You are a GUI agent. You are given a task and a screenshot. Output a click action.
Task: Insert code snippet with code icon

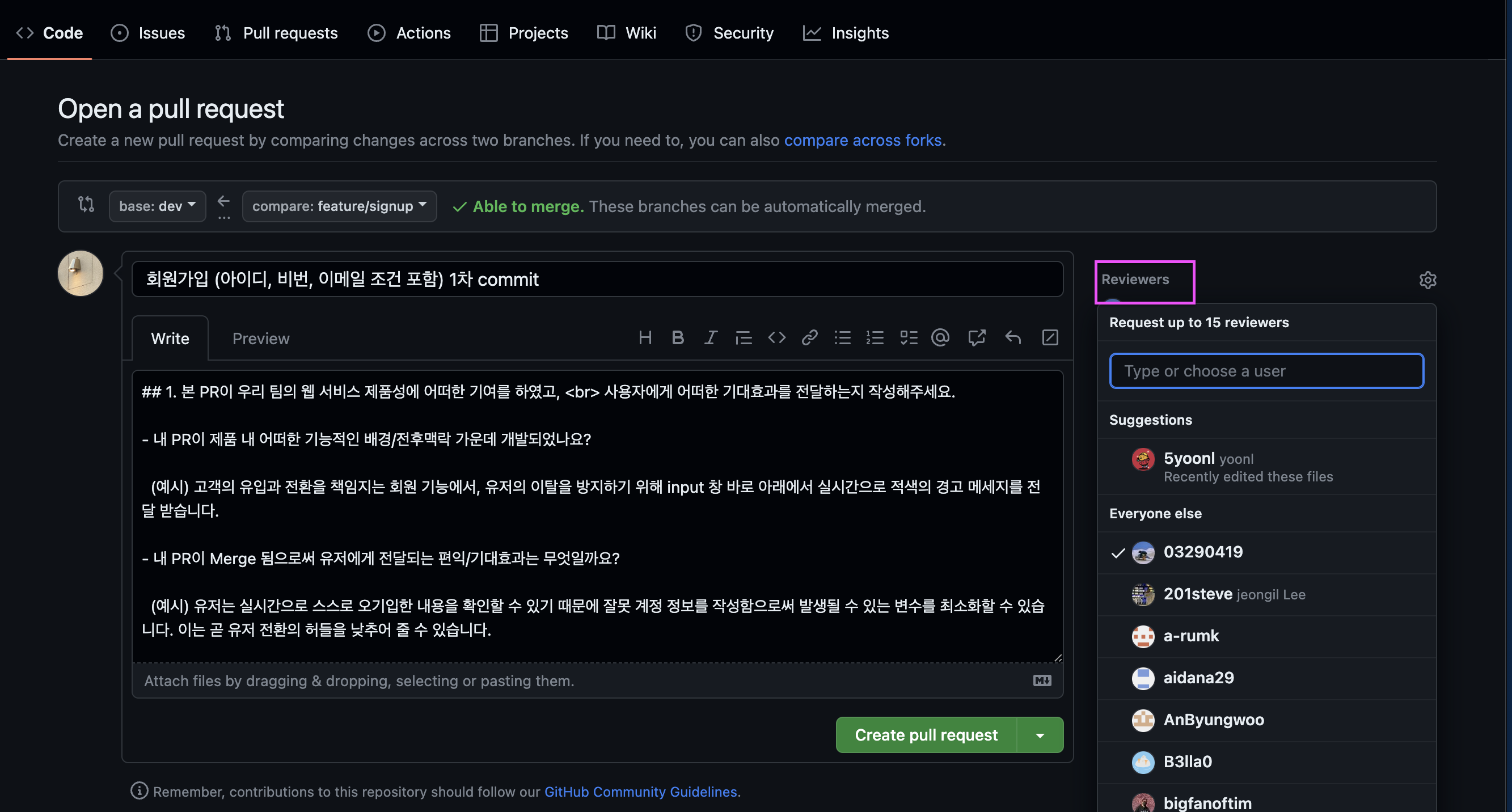pos(776,338)
